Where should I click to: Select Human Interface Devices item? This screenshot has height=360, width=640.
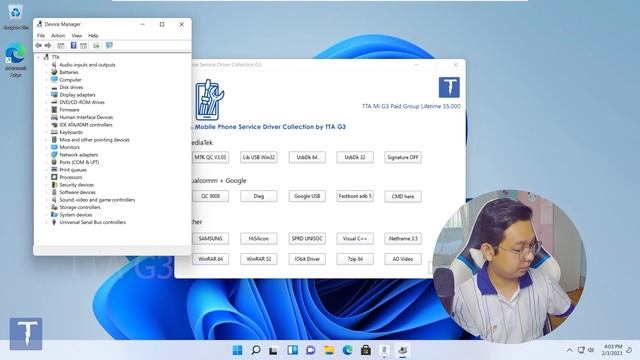pos(86,117)
